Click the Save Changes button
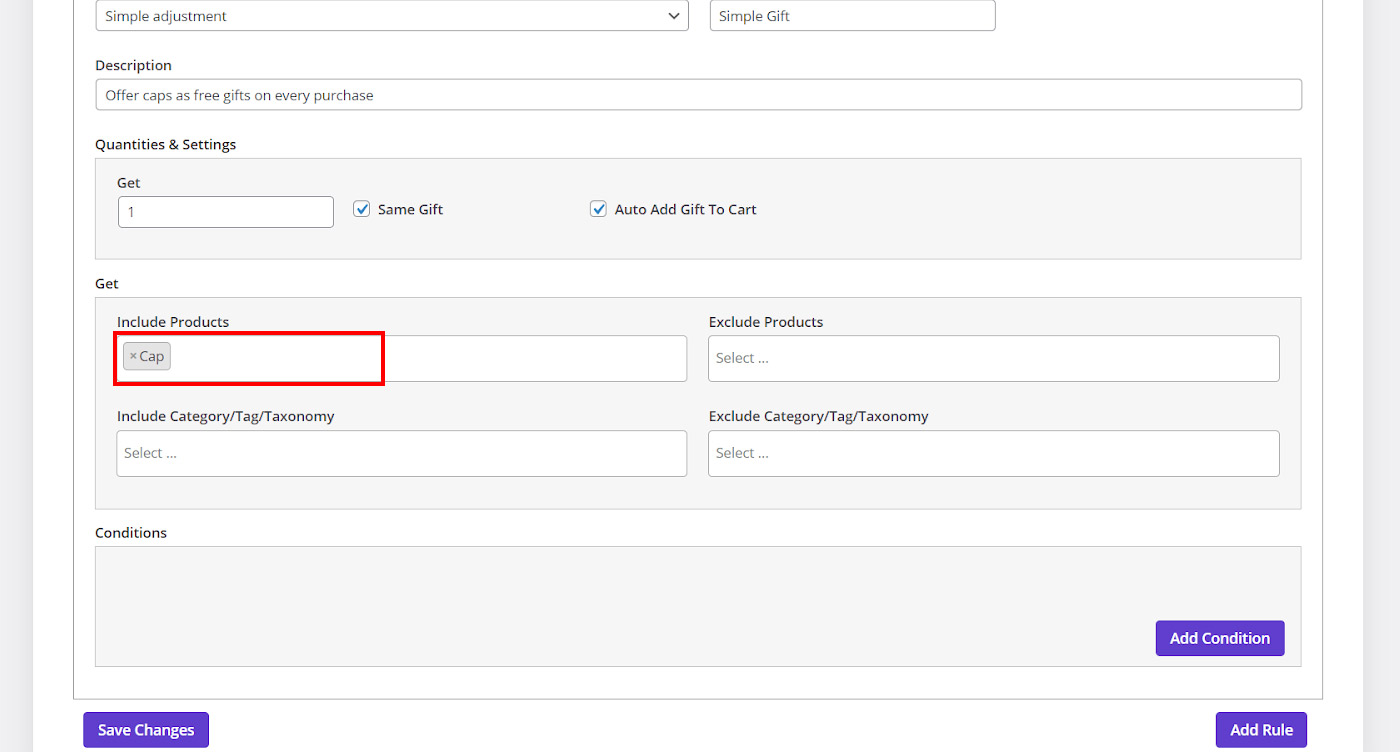Screen dimensions: 1400x752 coord(146,730)
